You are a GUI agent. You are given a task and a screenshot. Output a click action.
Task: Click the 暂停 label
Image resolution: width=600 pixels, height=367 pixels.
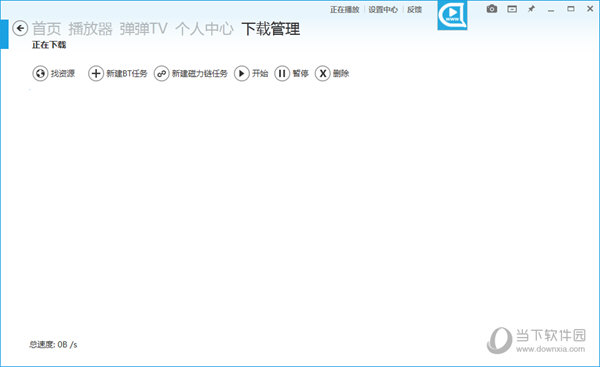300,73
